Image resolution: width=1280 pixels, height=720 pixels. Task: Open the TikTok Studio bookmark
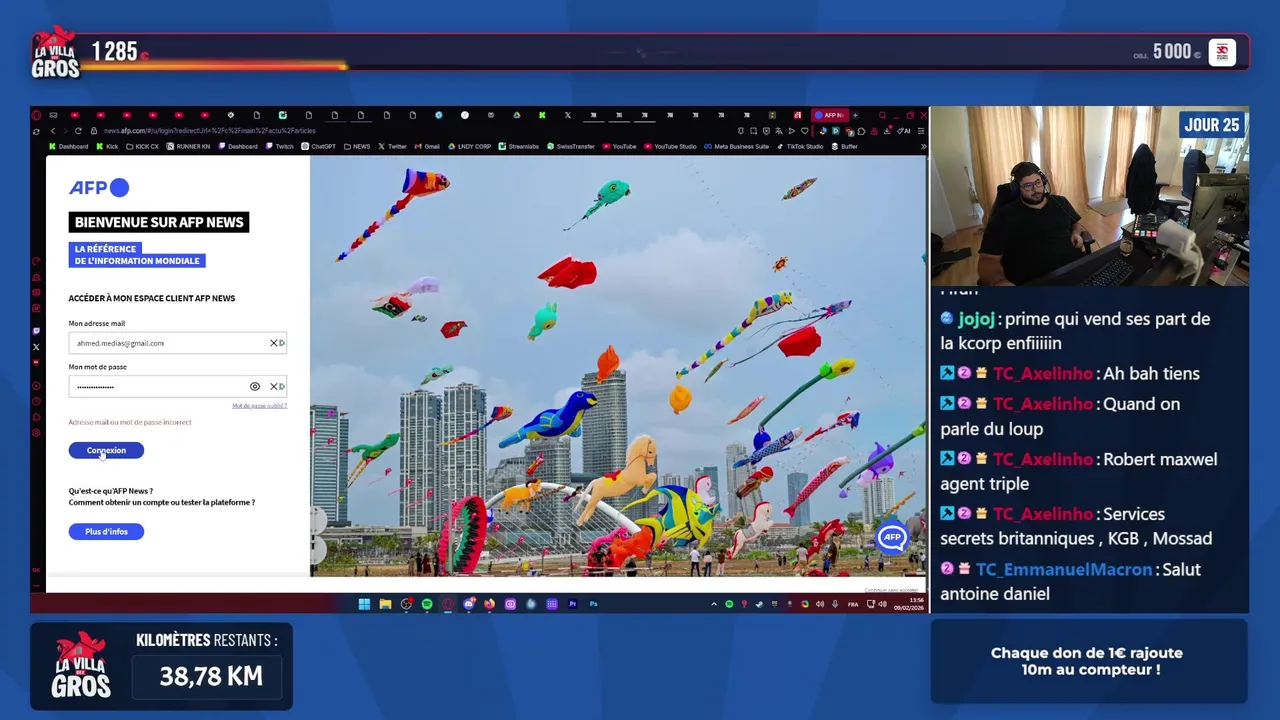(800, 146)
